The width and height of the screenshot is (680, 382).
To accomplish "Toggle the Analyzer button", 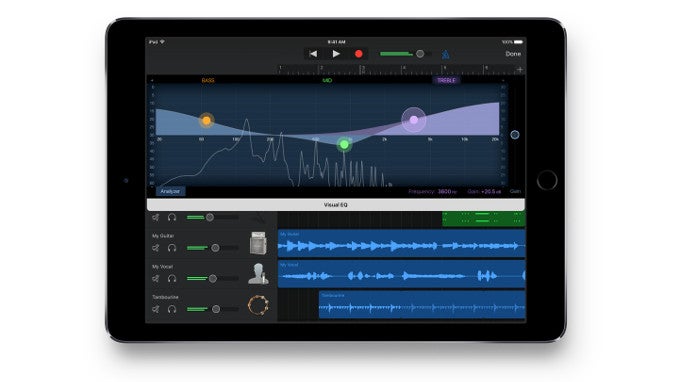I will click(x=170, y=191).
